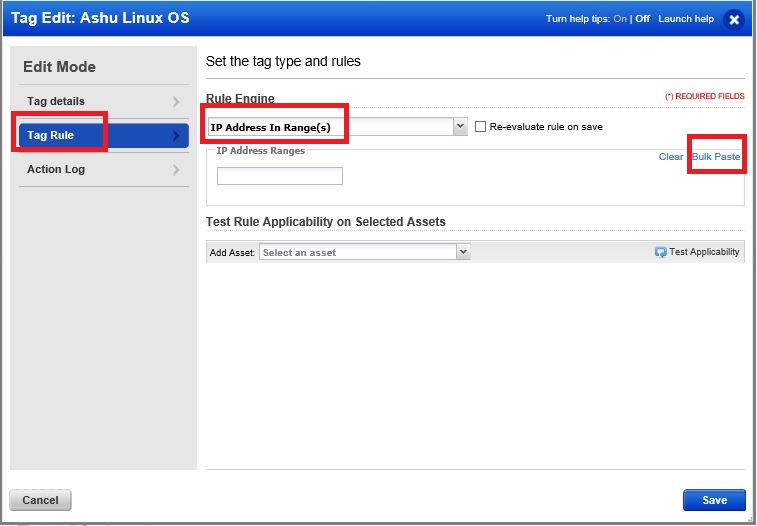757x526 pixels.
Task: Click the Test Applicability icon
Action: point(660,252)
